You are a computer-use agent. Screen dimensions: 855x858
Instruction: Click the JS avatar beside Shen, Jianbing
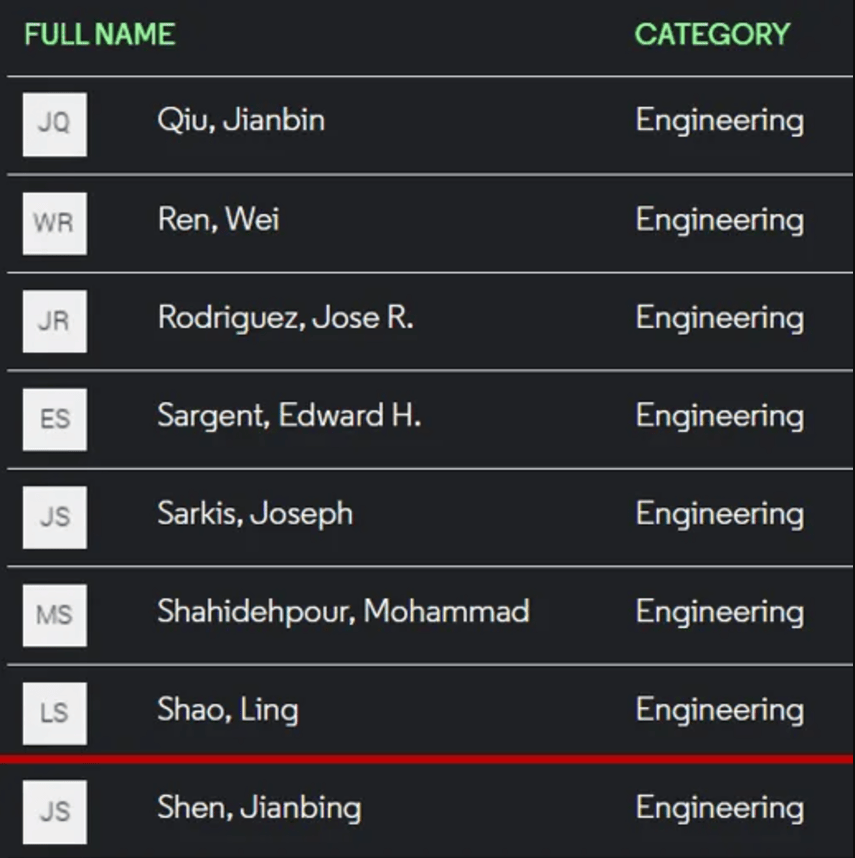pyautogui.click(x=54, y=810)
